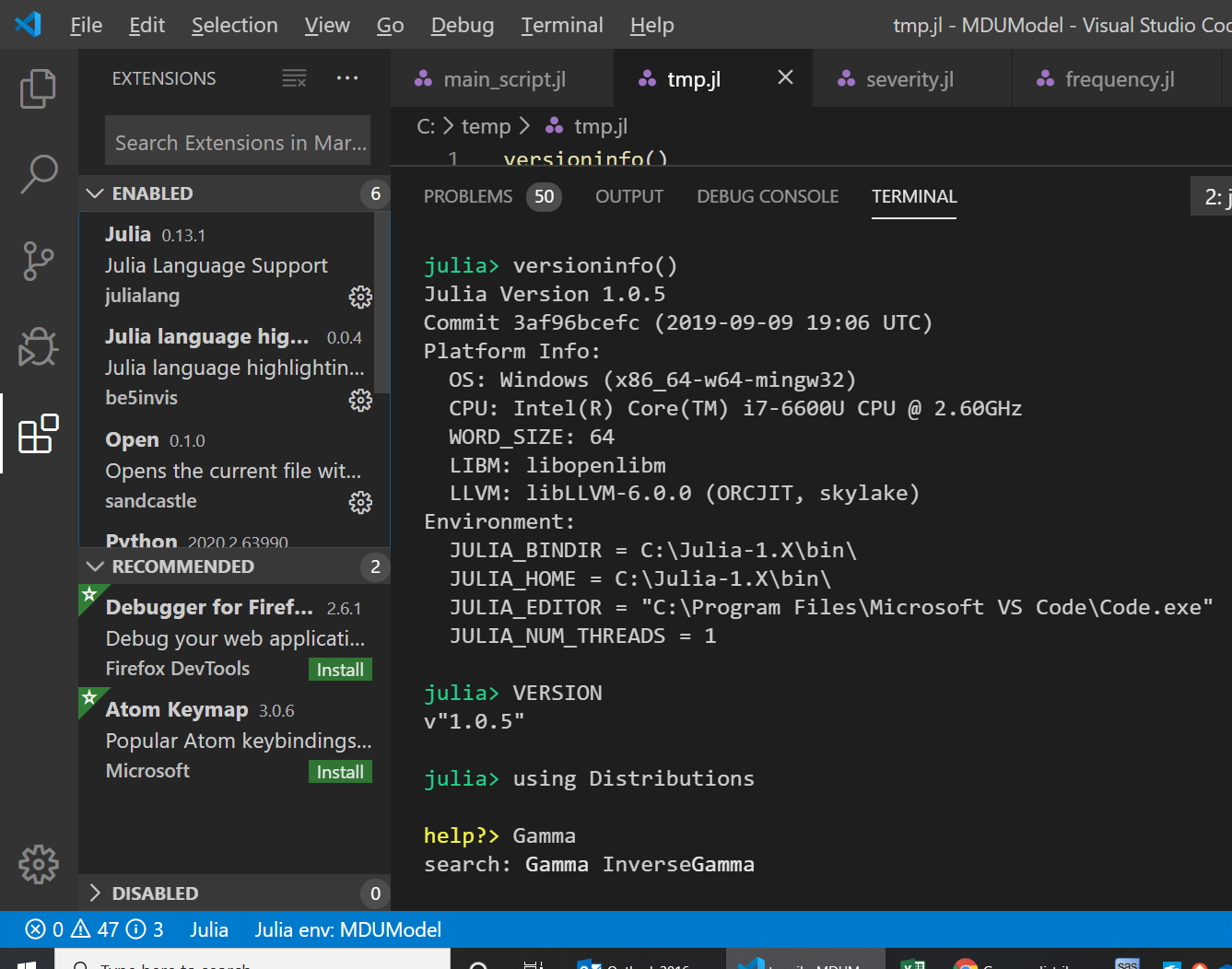Select the Julia language highlighting extension entry
The width and height of the screenshot is (1232, 969).
[x=227, y=367]
